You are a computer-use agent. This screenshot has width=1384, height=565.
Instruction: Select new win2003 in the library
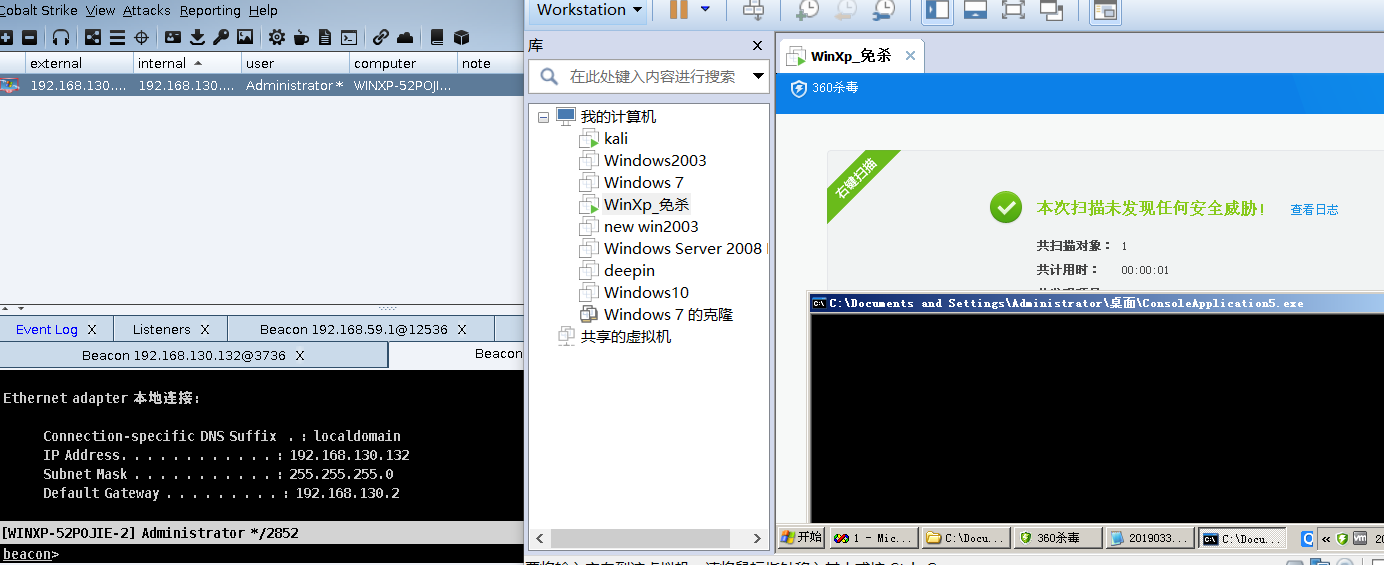click(x=651, y=227)
